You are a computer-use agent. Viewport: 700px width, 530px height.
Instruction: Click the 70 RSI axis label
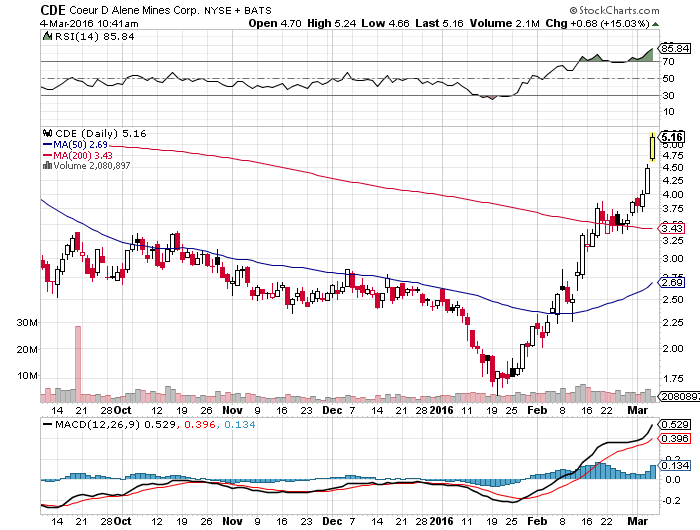pos(668,62)
